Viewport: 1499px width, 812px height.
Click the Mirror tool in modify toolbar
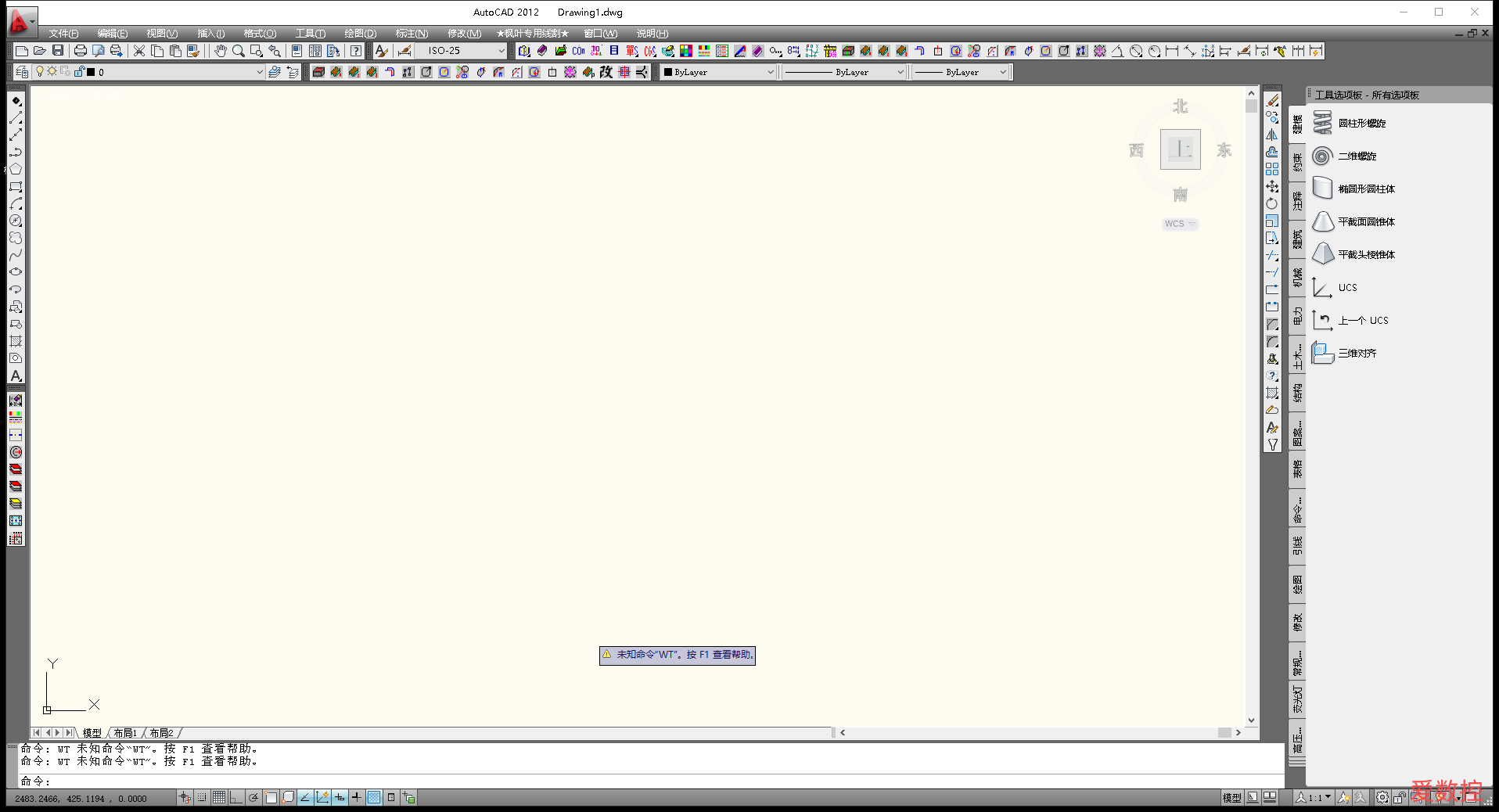tap(1273, 135)
